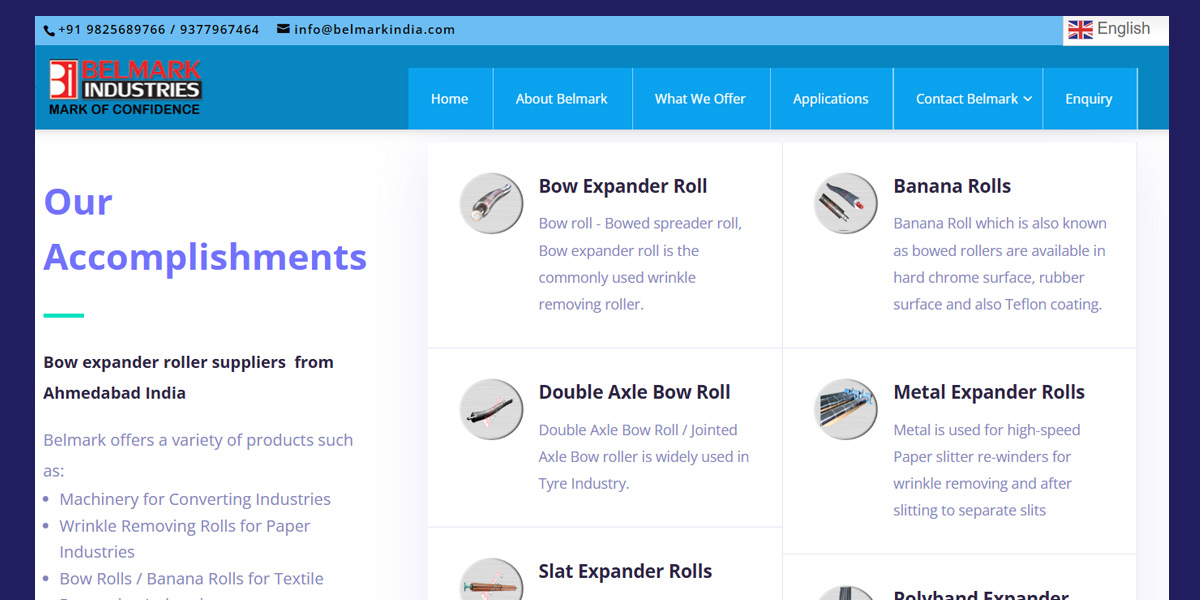1200x600 pixels.
Task: Email info@belmarkindia.com link
Action: click(374, 29)
